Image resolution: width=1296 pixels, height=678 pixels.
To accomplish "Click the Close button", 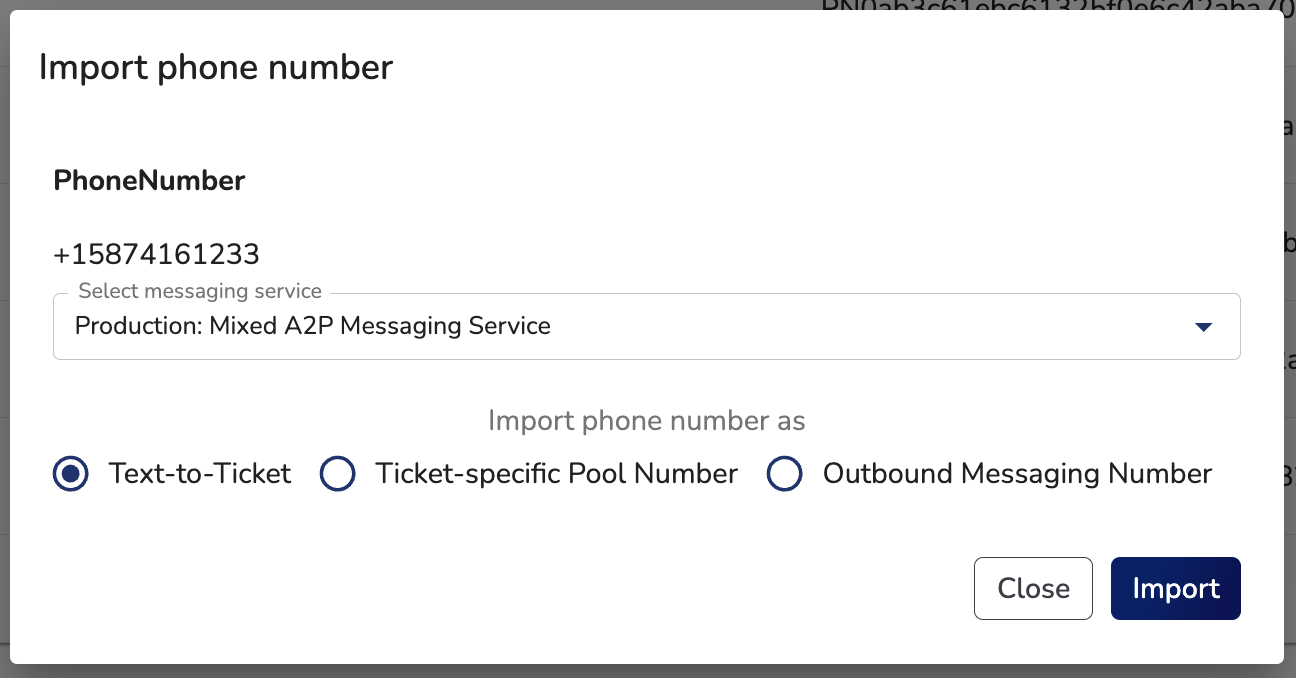I will [1033, 588].
